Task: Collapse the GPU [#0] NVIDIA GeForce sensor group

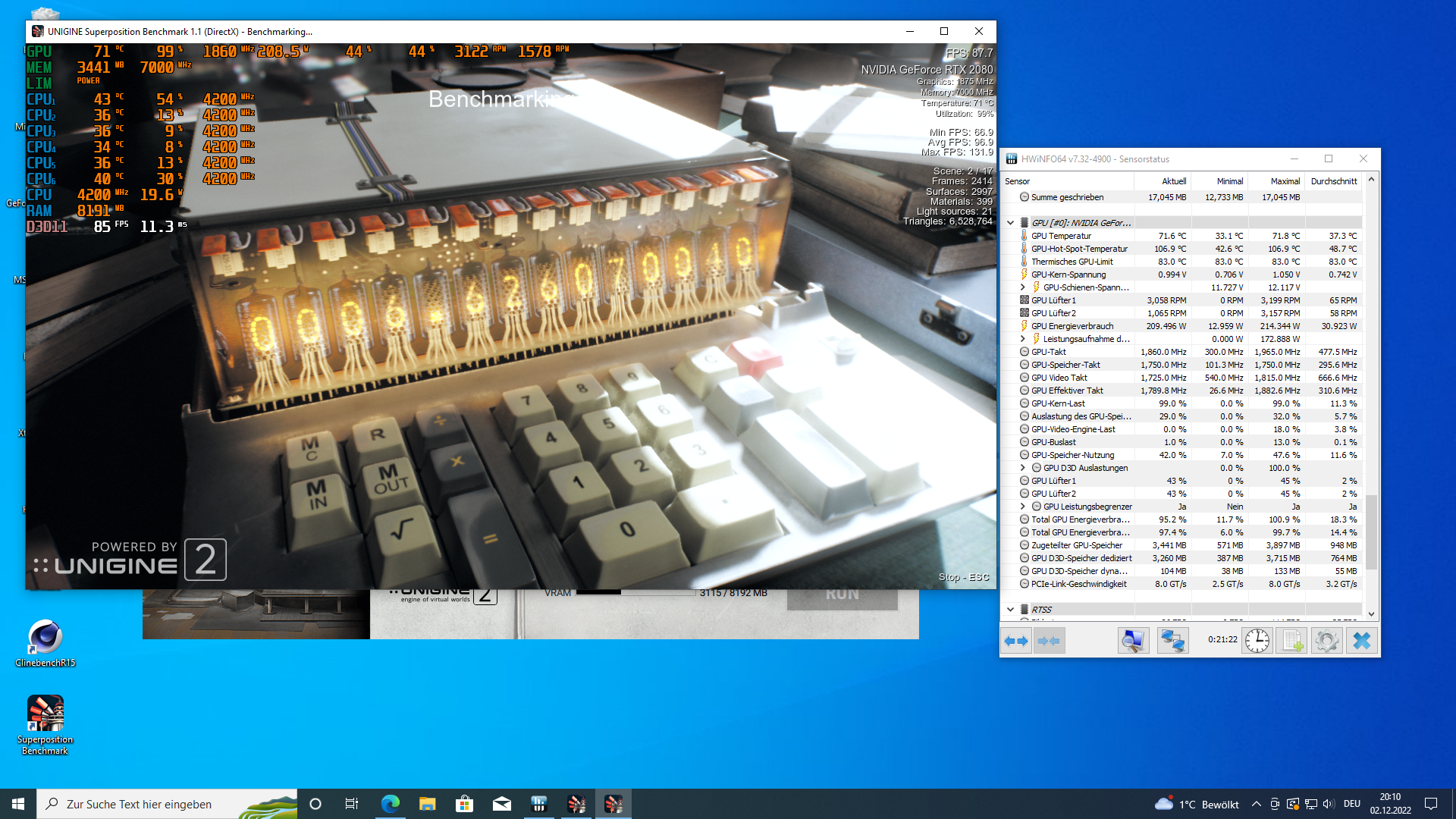Action: tap(1010, 223)
